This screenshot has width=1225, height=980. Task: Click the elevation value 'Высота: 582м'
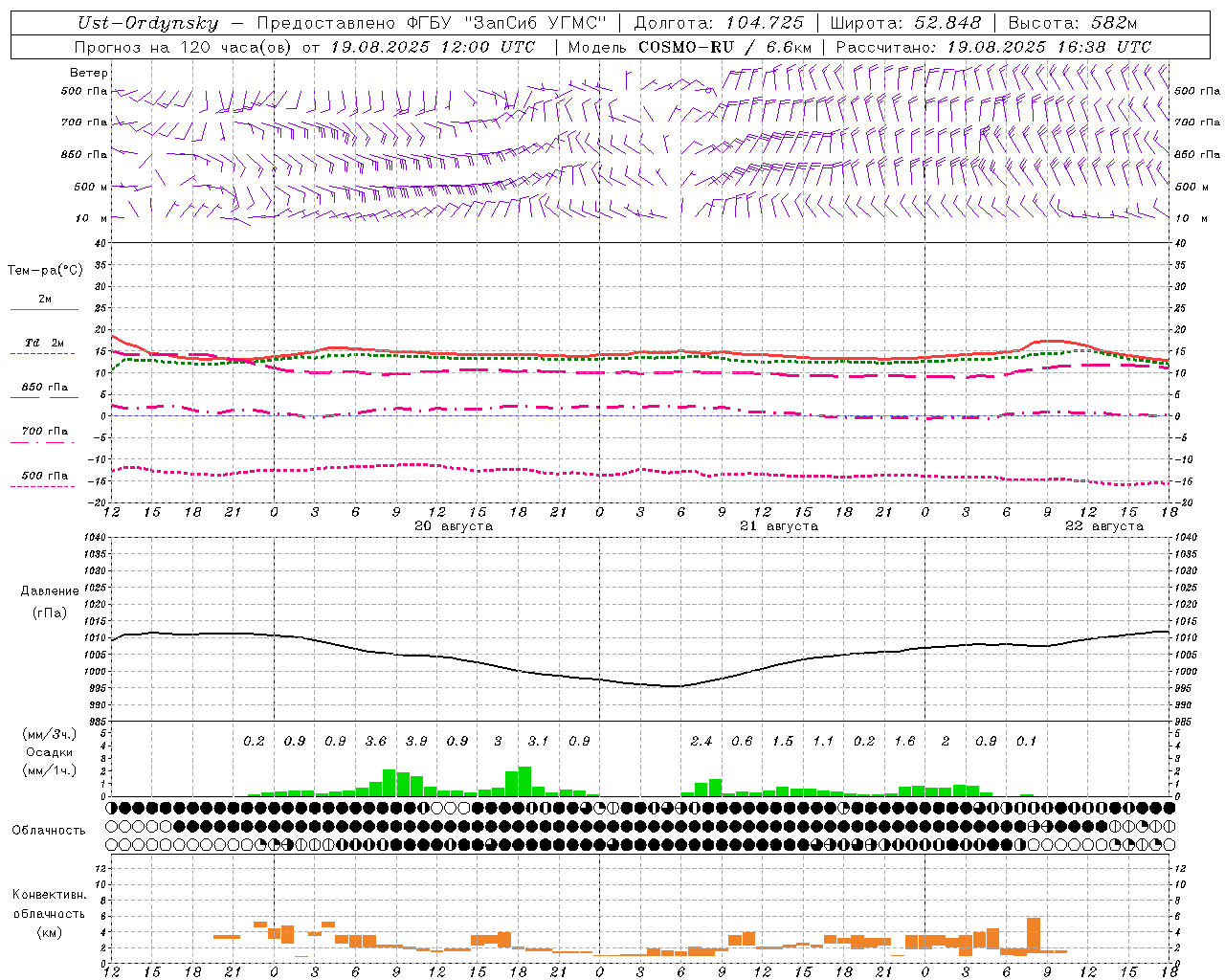(x=1073, y=23)
